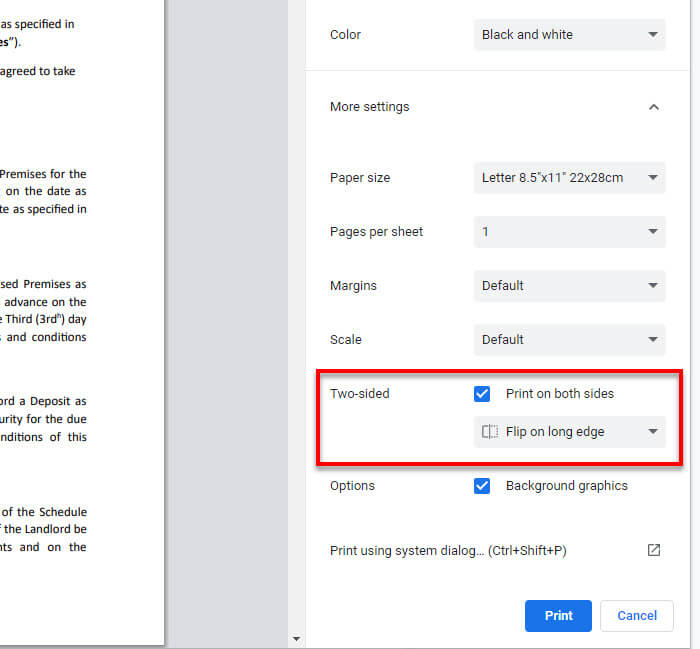The height and width of the screenshot is (649, 700).
Task: Click the More settings label
Action: click(x=369, y=107)
